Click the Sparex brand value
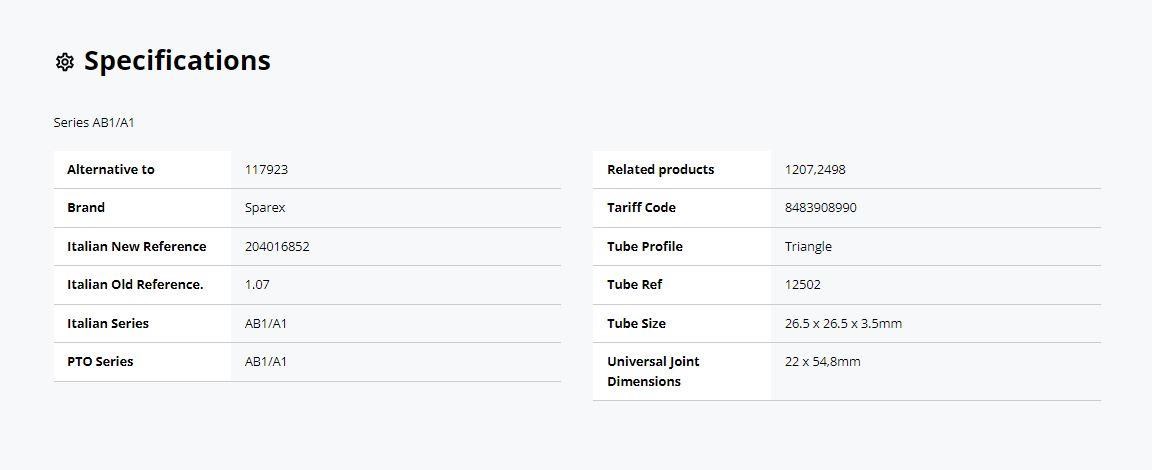The image size is (1152, 470). (264, 208)
